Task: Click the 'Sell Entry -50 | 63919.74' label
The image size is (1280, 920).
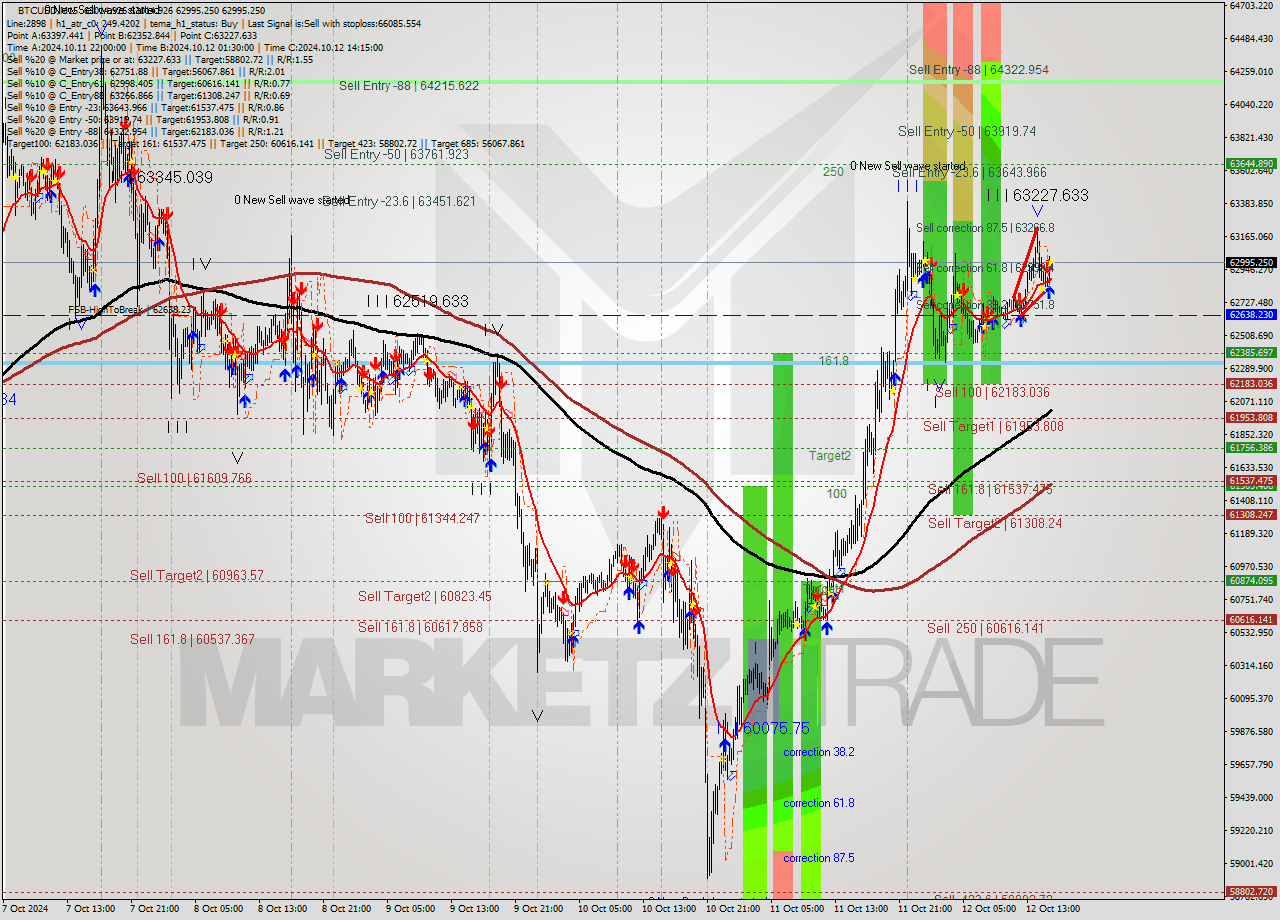Action: 967,131
